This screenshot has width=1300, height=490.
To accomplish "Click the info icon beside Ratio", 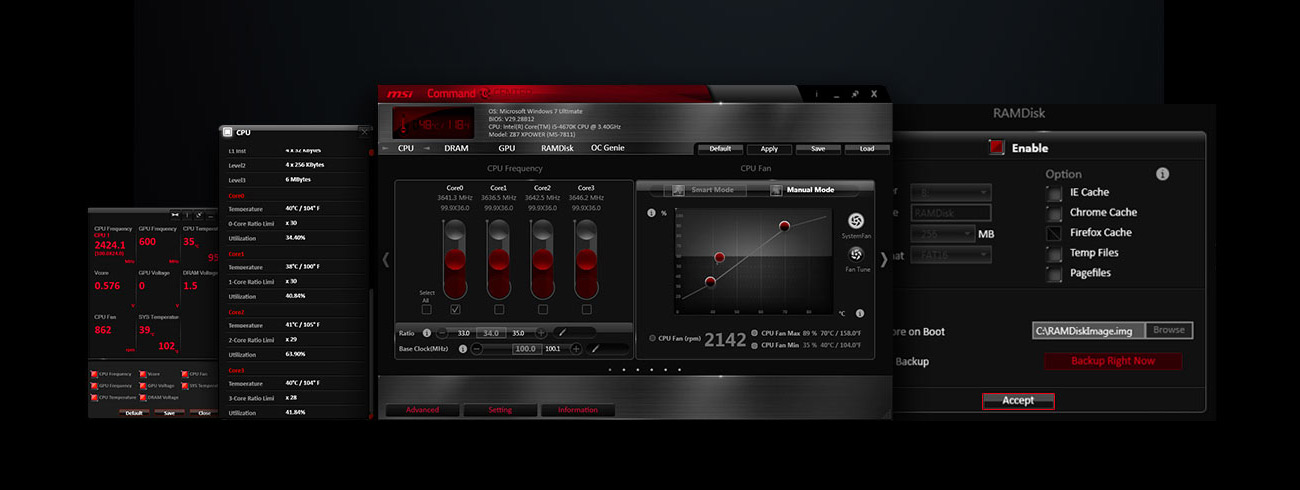I will [427, 332].
